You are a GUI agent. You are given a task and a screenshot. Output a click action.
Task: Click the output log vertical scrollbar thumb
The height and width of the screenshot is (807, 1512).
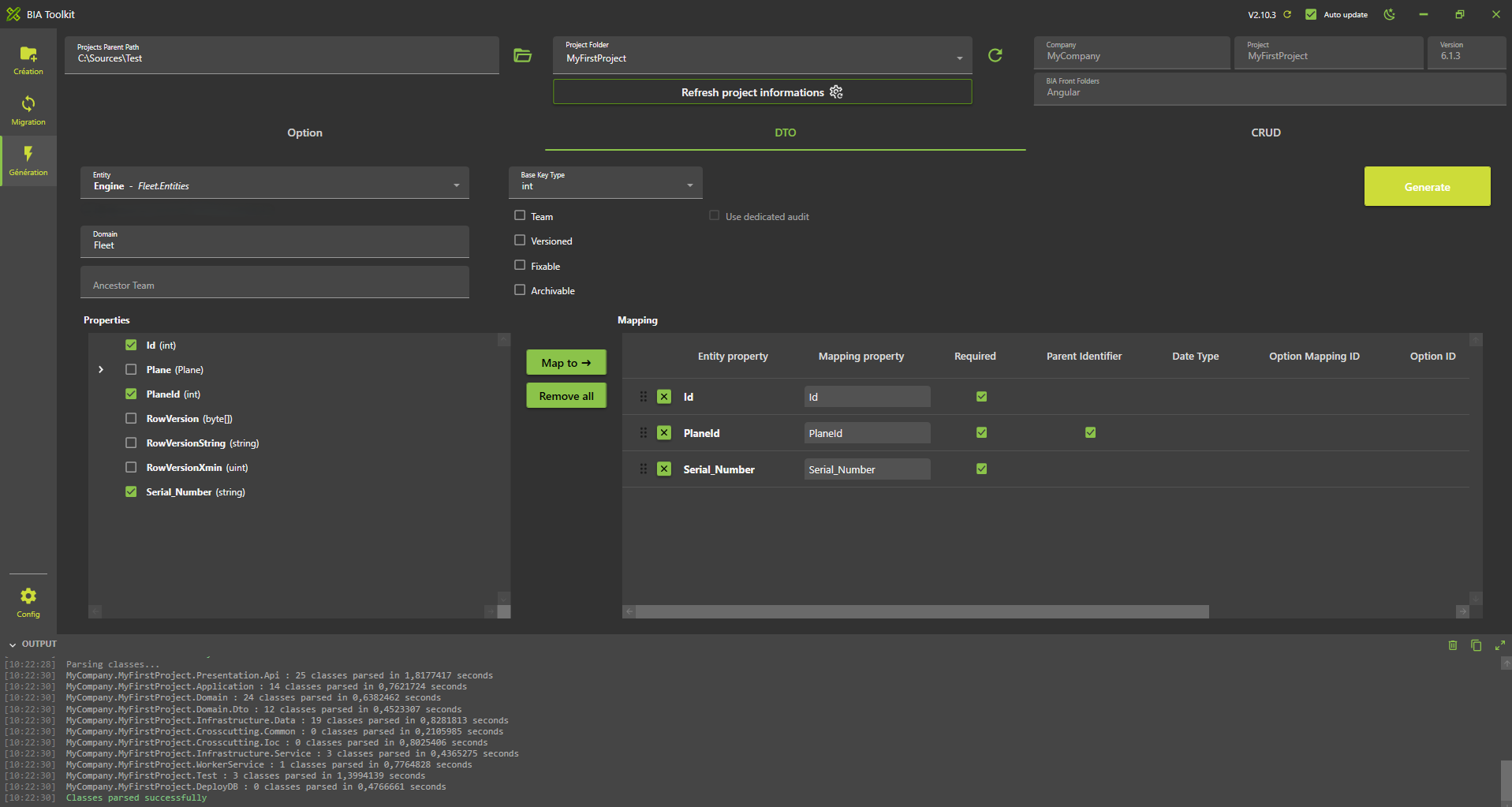point(1506,781)
